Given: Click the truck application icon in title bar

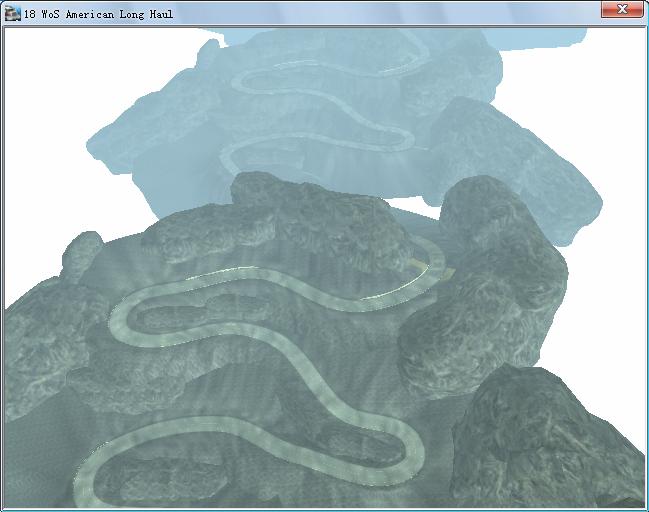Looking at the screenshot, I should point(12,10).
